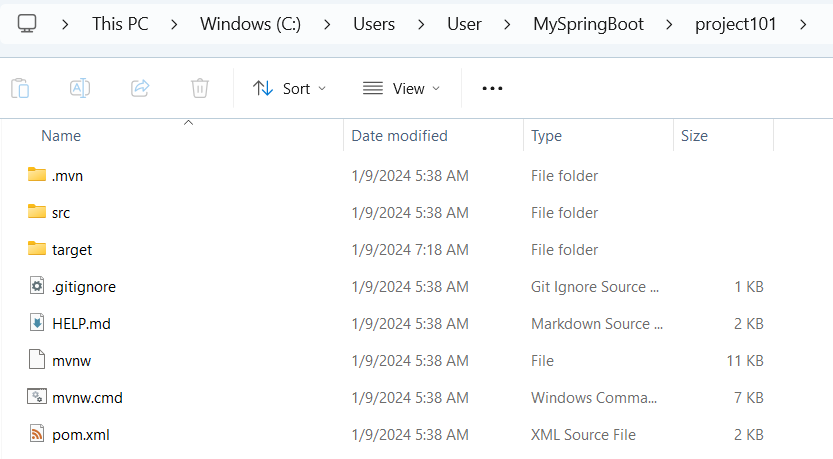Click File folder type of src
The height and width of the screenshot is (459, 833).
pyautogui.click(x=564, y=213)
